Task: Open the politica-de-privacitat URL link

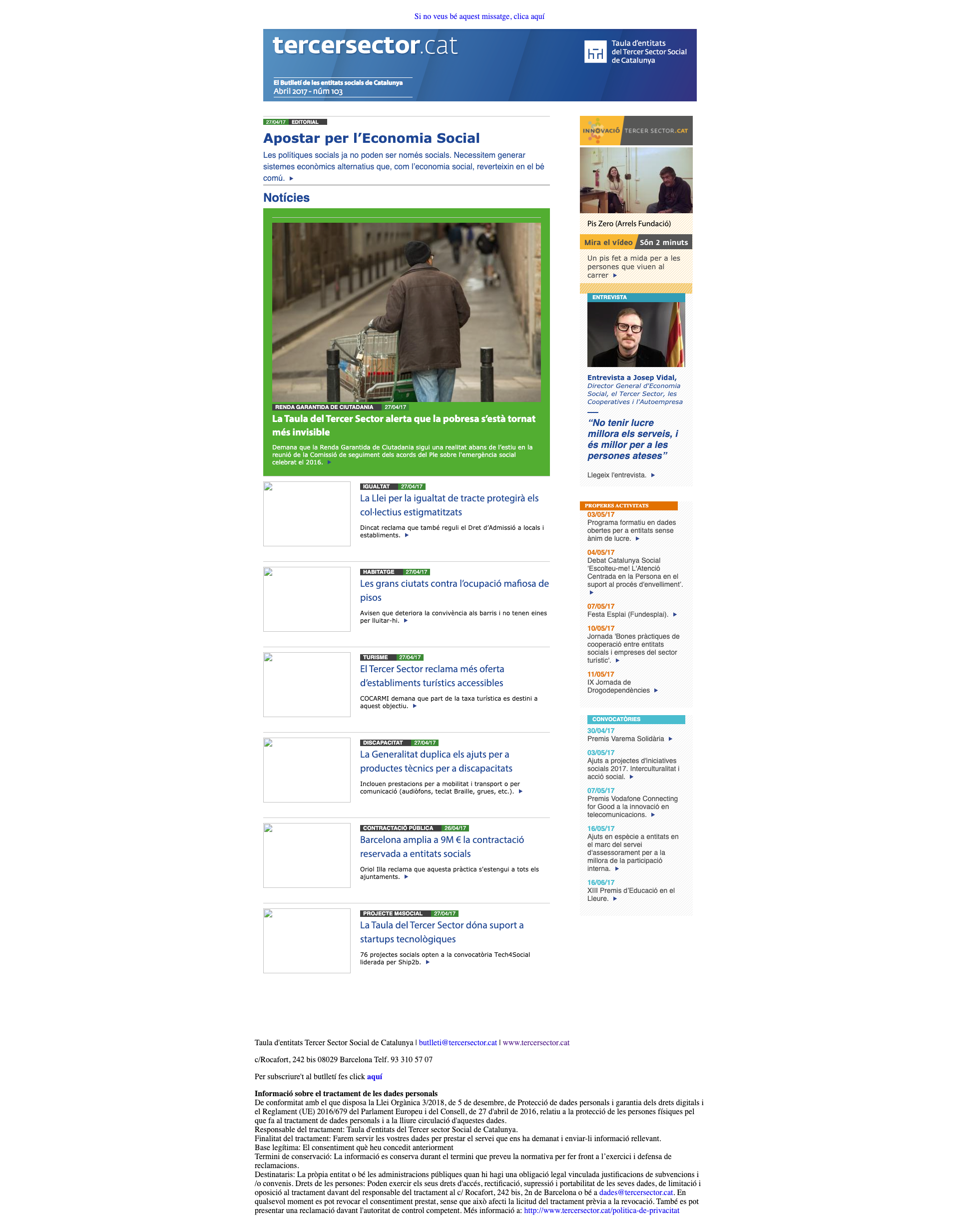Action: point(601,1211)
